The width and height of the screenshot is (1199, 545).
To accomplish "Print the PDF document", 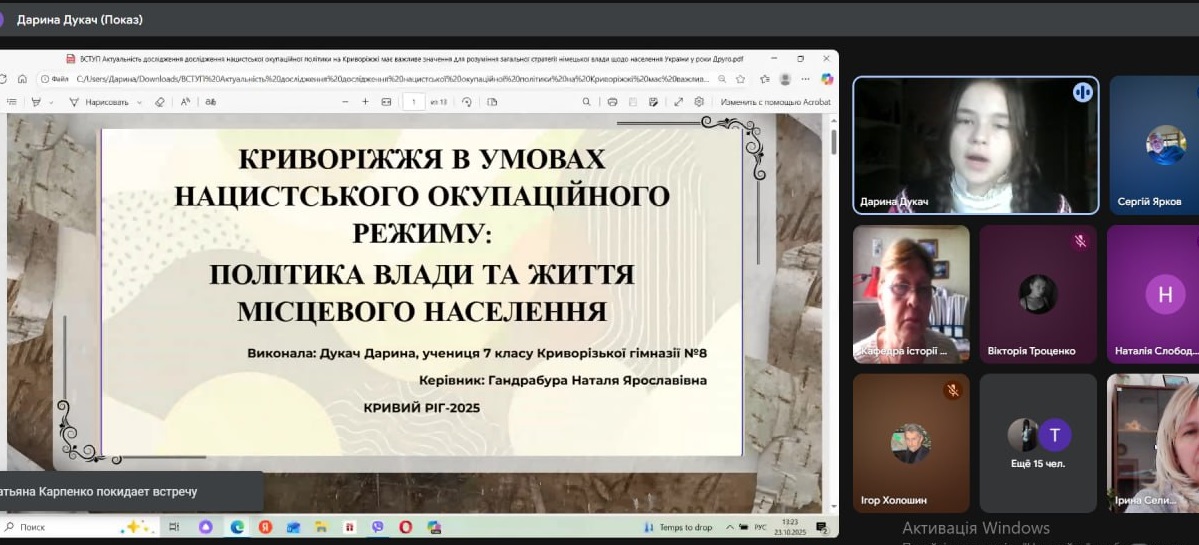I will [x=612, y=102].
